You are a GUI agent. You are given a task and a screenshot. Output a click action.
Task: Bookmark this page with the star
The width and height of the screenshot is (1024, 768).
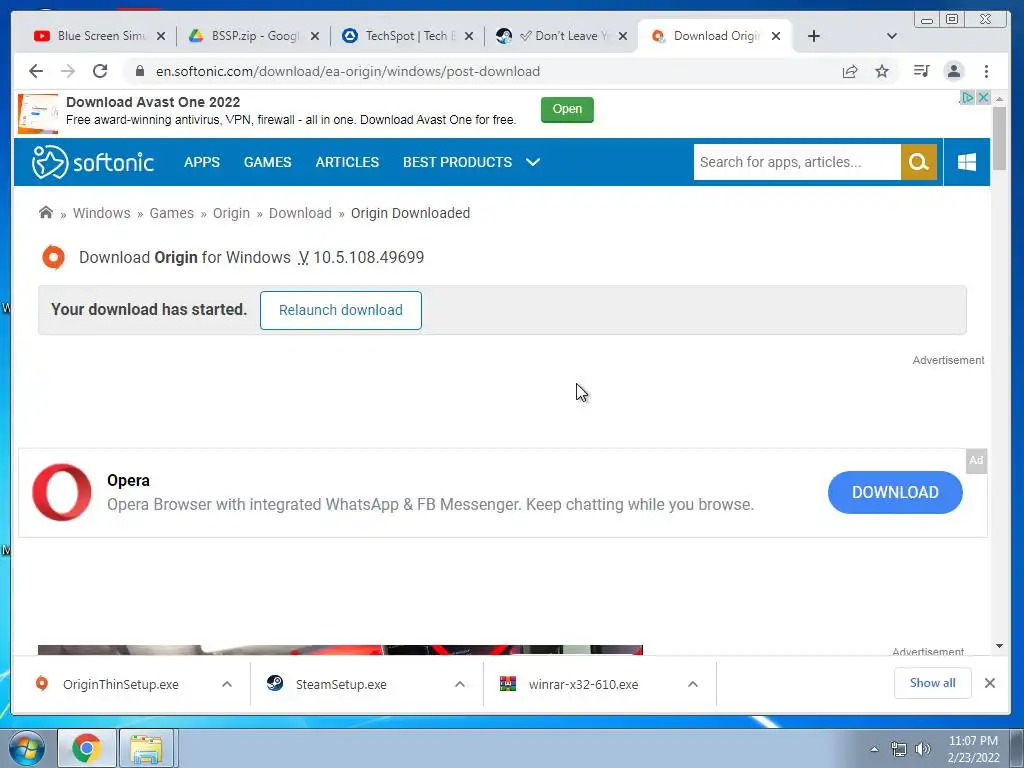[x=882, y=71]
